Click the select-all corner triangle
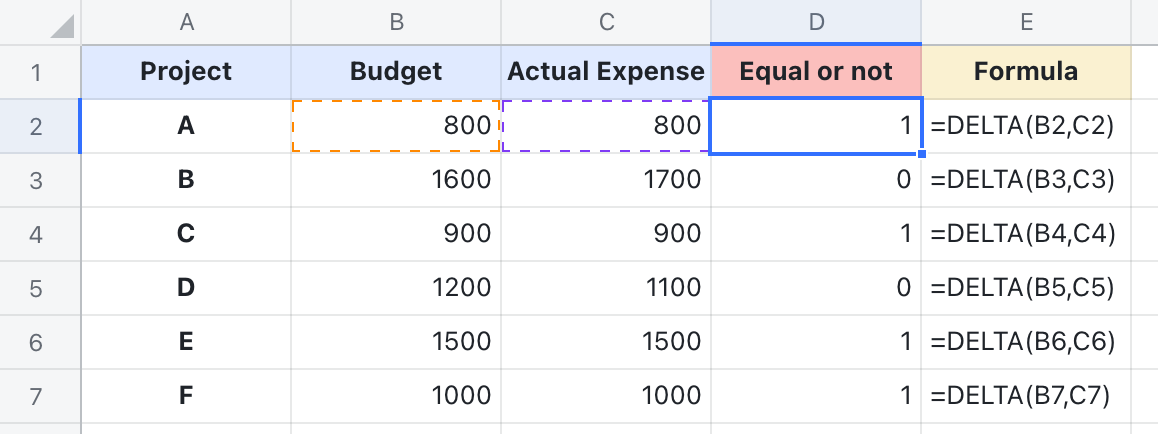Viewport: 1158px width, 434px height. (x=62, y=27)
